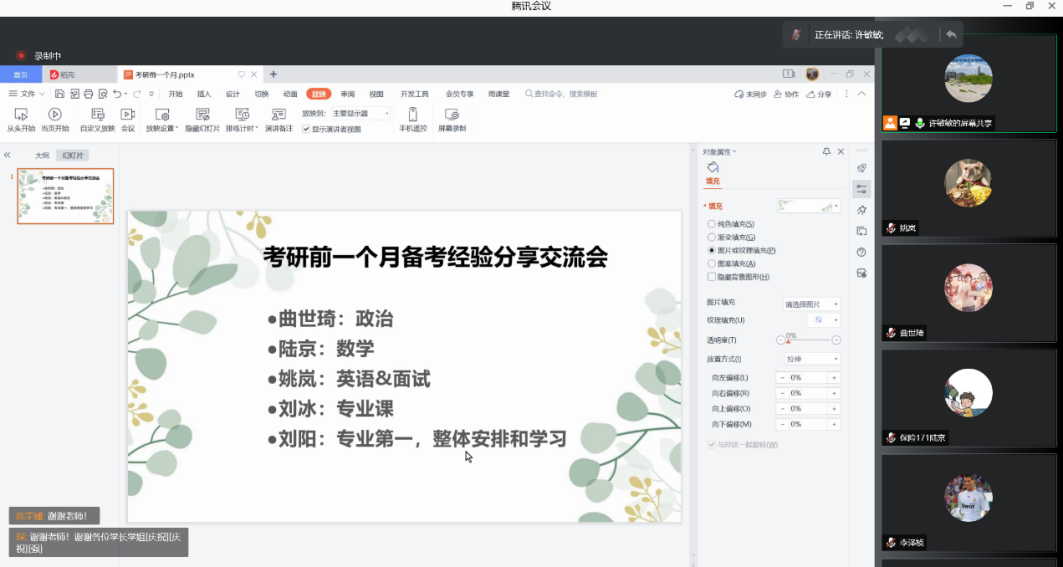Open picture fill (请选择图片) dropdown
The image size is (1063, 567).
click(811, 304)
